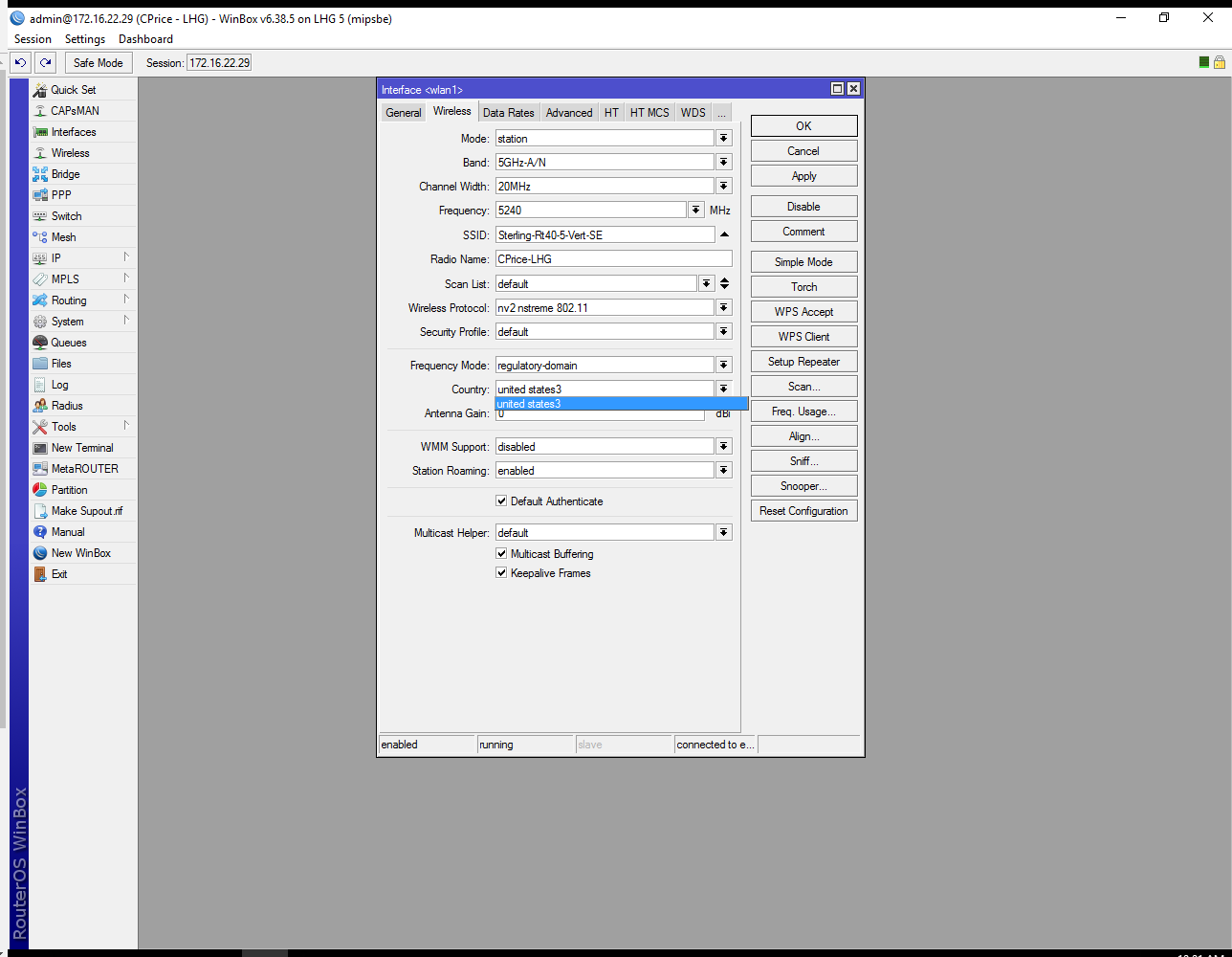Switch to the HT MCS tab

point(649,113)
